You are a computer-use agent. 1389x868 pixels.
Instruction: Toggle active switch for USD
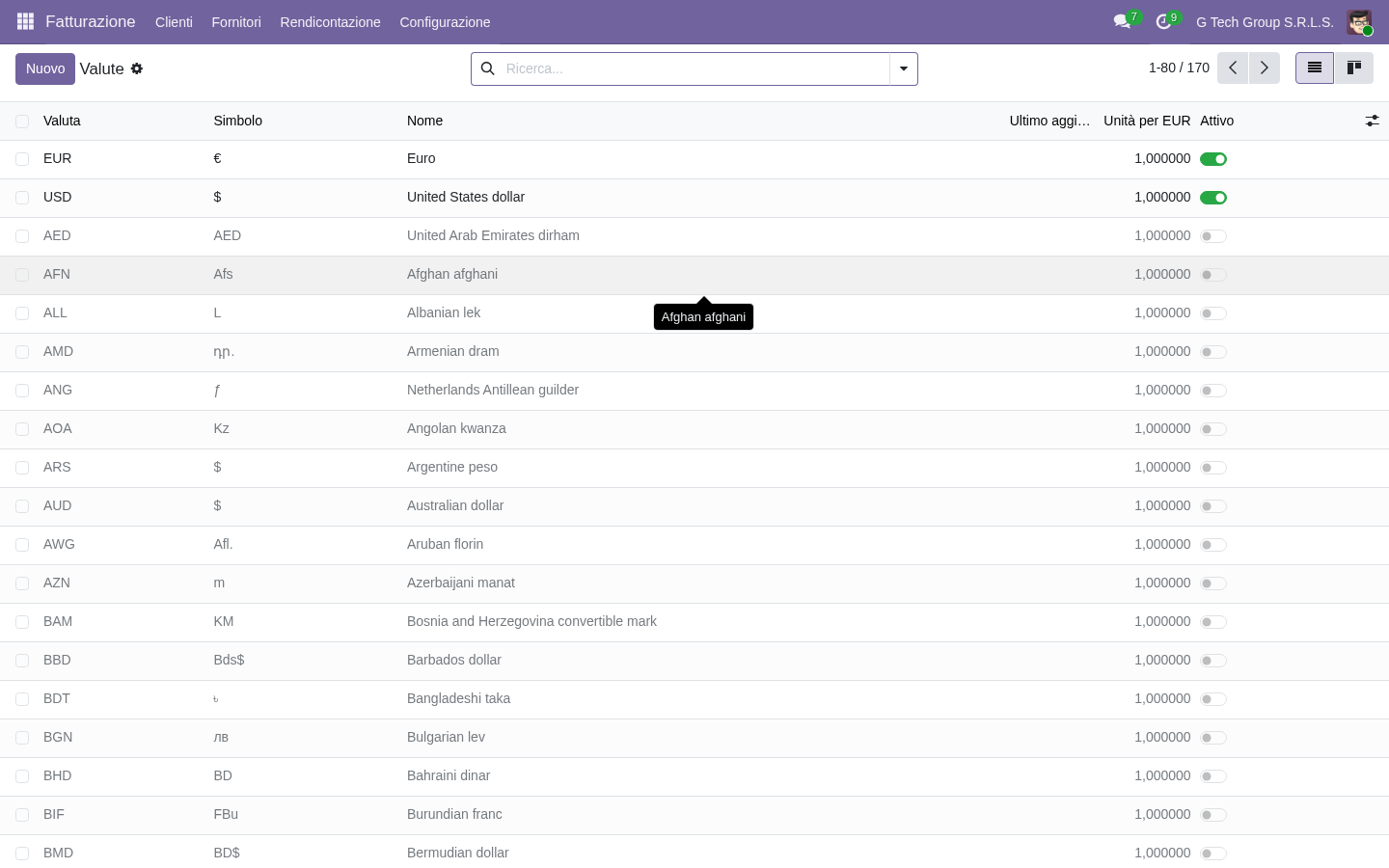tap(1213, 198)
